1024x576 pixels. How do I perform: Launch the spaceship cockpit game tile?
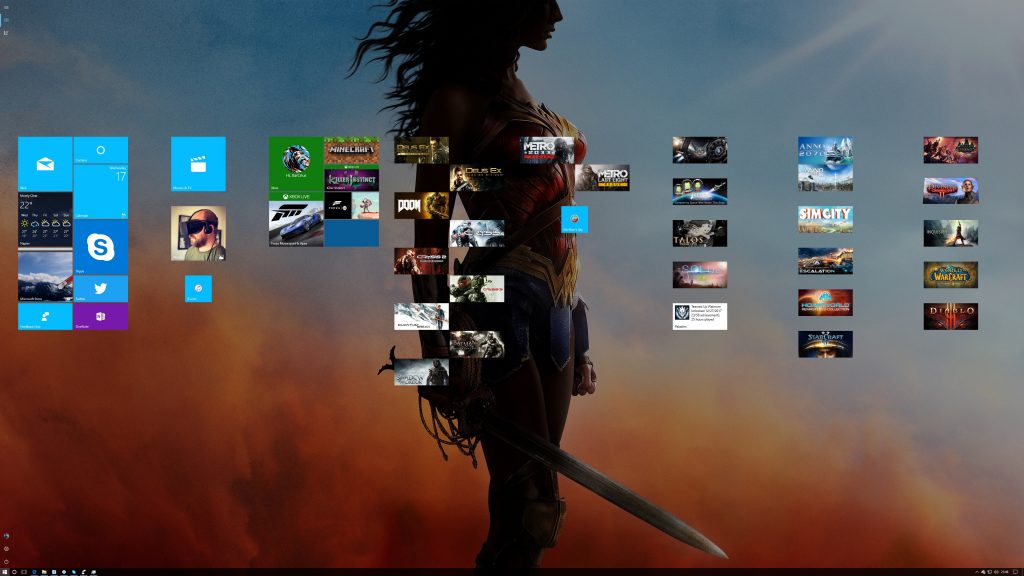700,150
